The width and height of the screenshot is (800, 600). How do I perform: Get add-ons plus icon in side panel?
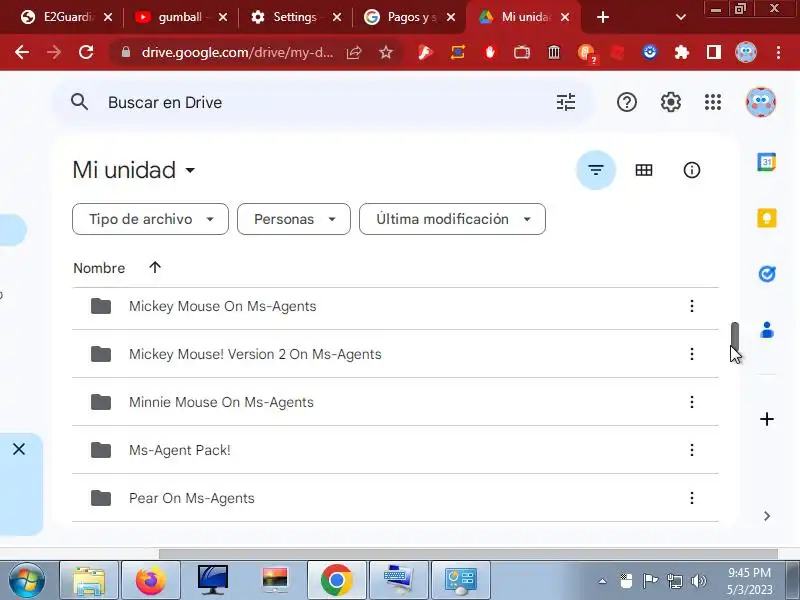766,419
